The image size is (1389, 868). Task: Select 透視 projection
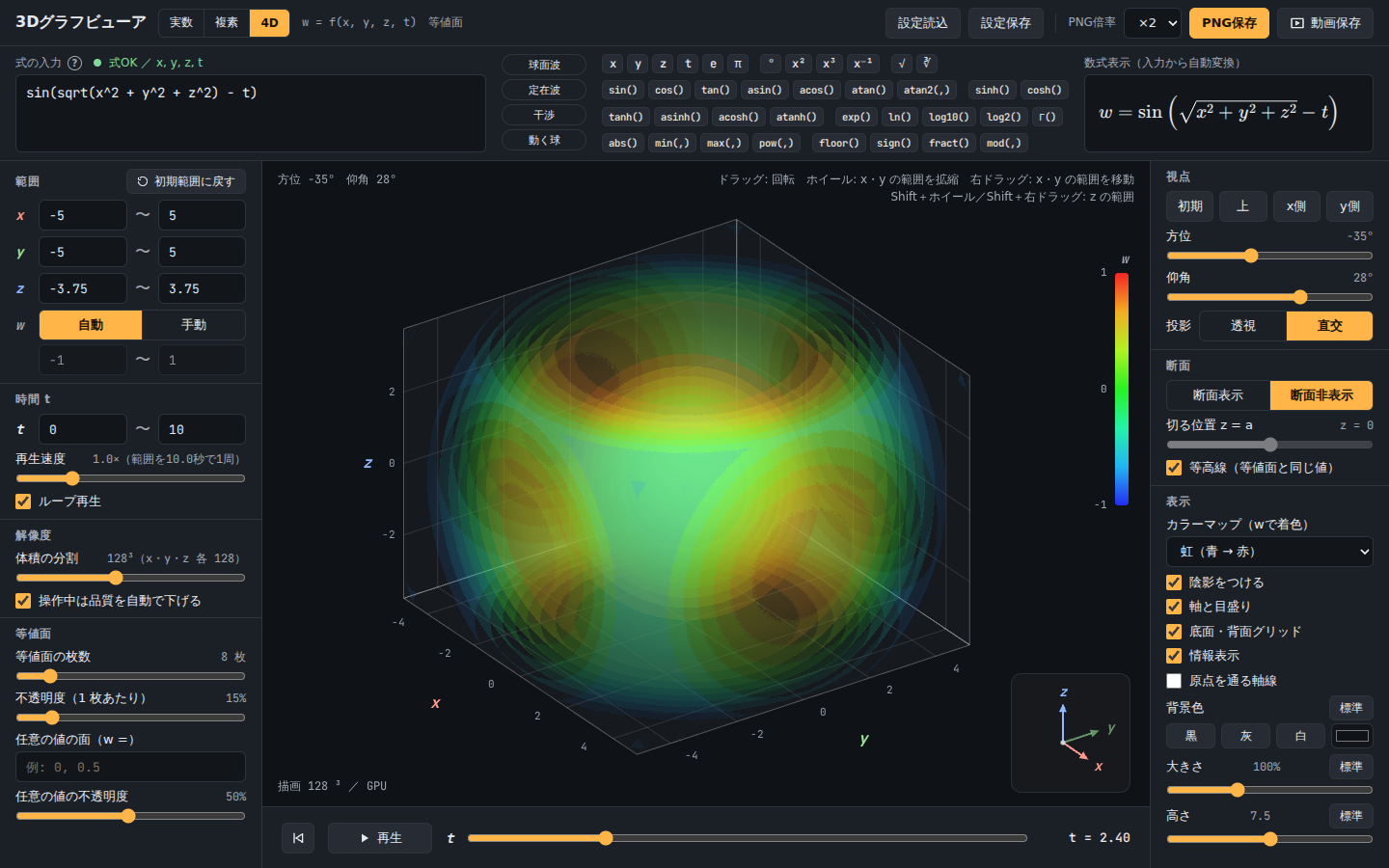1243,326
